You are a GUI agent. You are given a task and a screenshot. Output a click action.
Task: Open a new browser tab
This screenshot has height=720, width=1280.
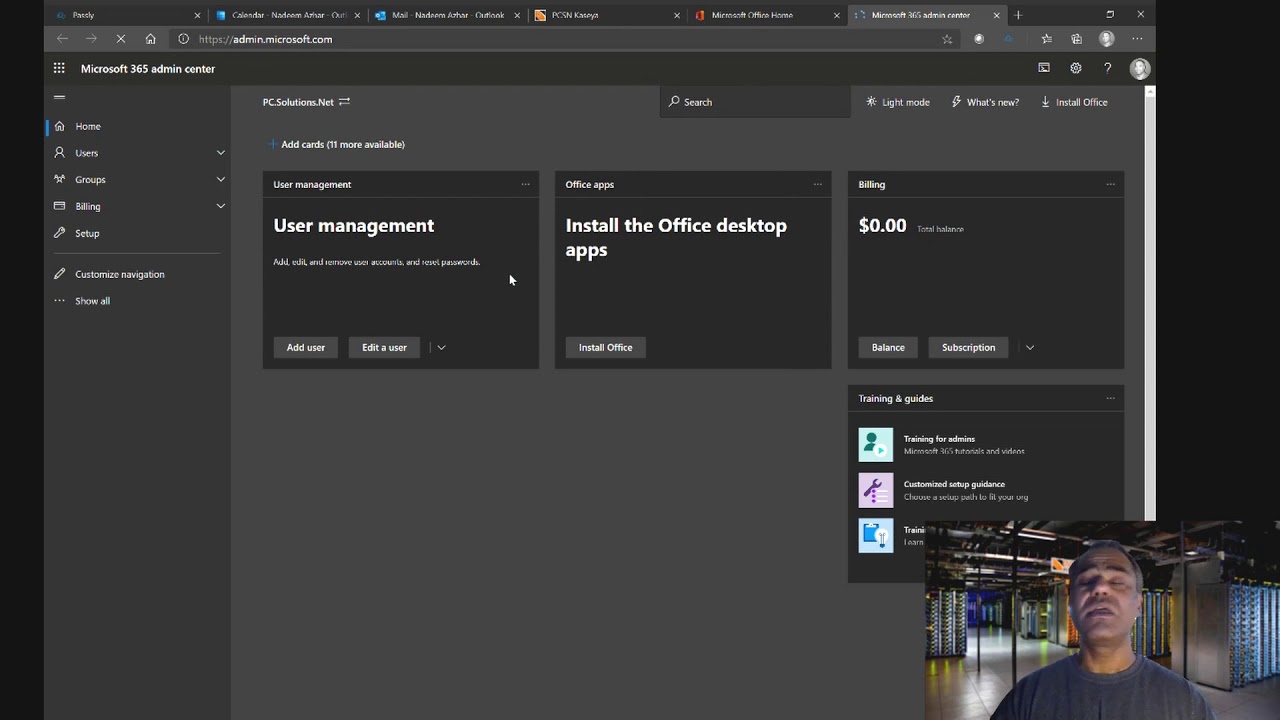[x=1018, y=15]
